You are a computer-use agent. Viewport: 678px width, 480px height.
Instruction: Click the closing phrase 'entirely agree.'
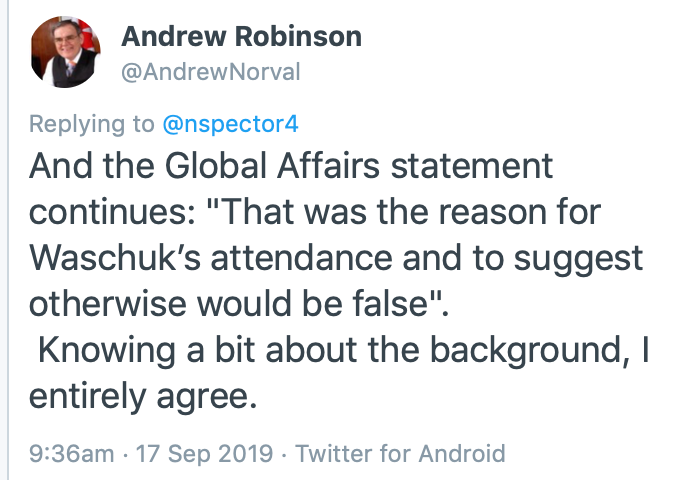tap(144, 396)
